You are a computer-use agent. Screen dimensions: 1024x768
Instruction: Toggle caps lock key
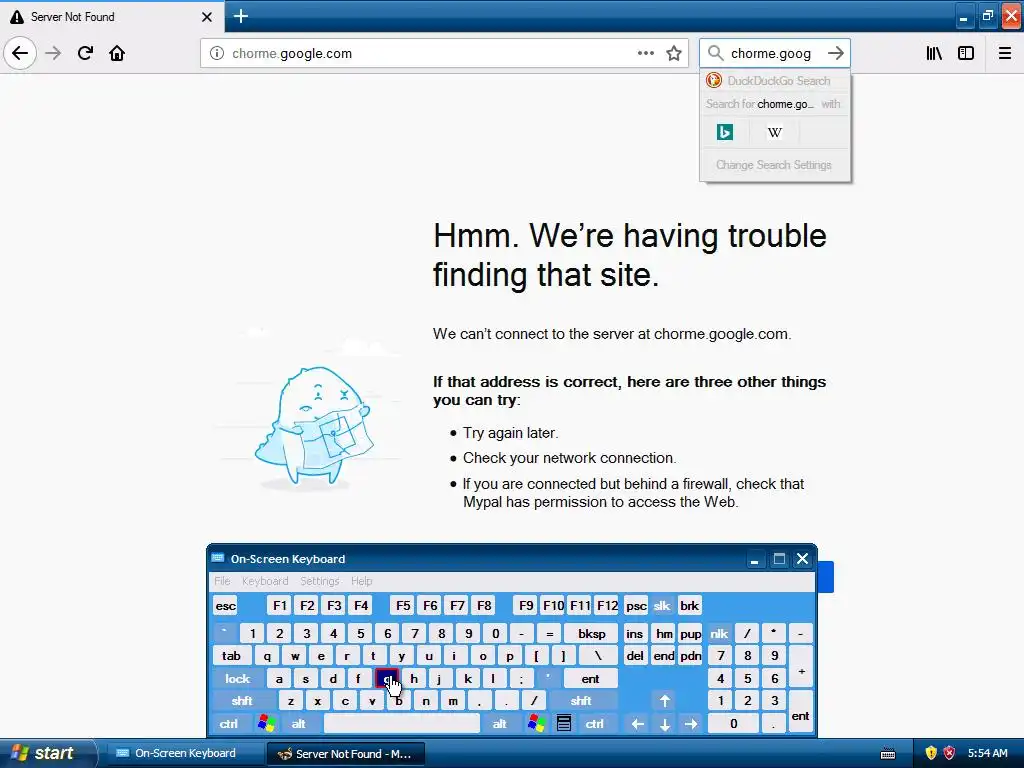click(x=238, y=679)
